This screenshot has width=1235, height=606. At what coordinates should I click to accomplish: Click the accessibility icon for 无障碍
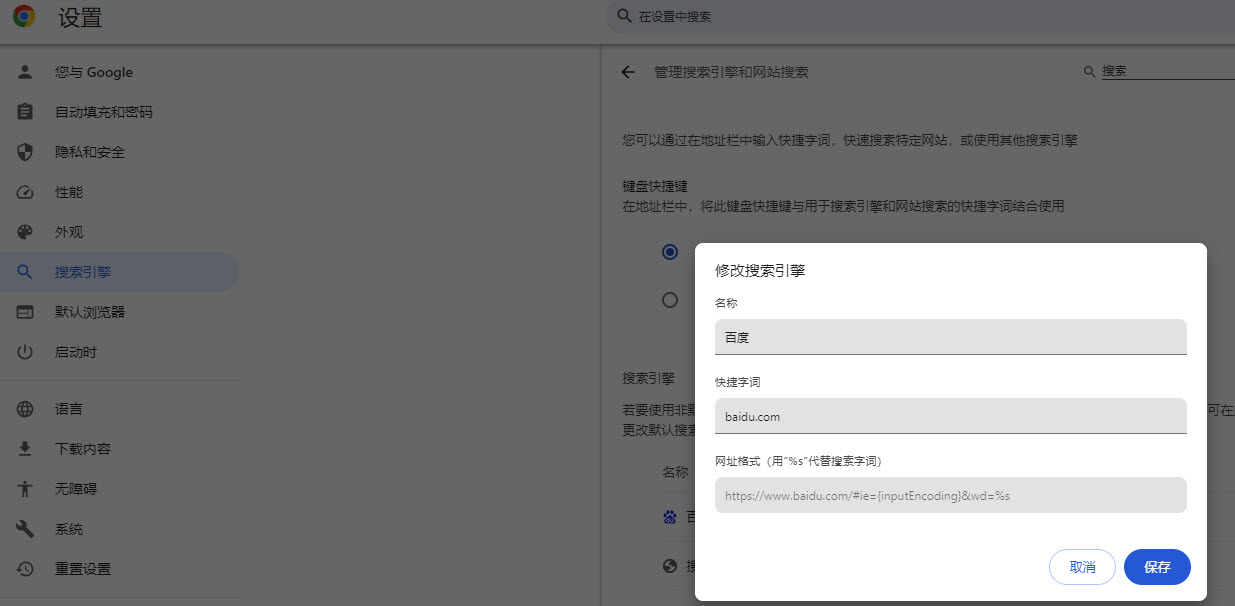point(26,489)
